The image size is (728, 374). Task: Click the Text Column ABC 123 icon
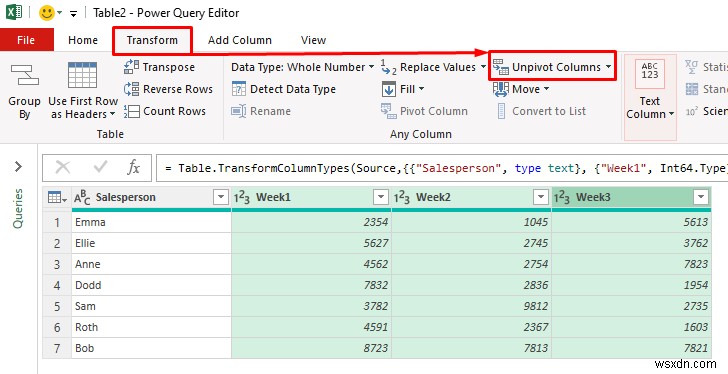click(650, 73)
